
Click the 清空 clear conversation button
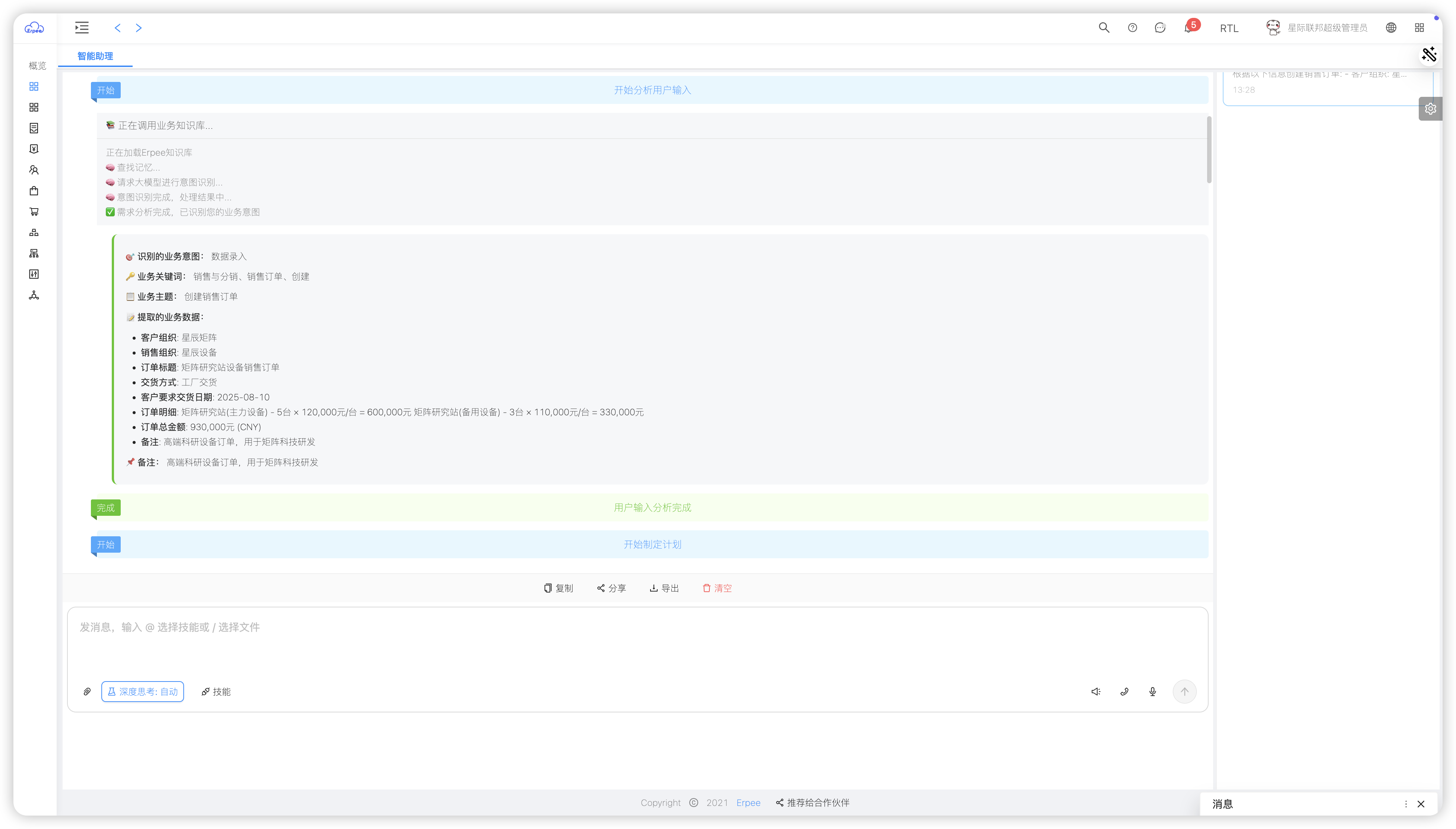pyautogui.click(x=717, y=588)
